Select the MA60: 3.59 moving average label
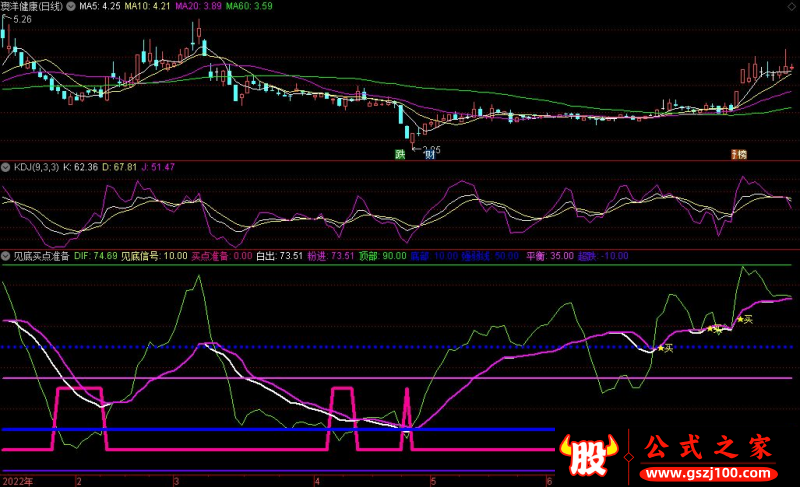 pyautogui.click(x=248, y=6)
